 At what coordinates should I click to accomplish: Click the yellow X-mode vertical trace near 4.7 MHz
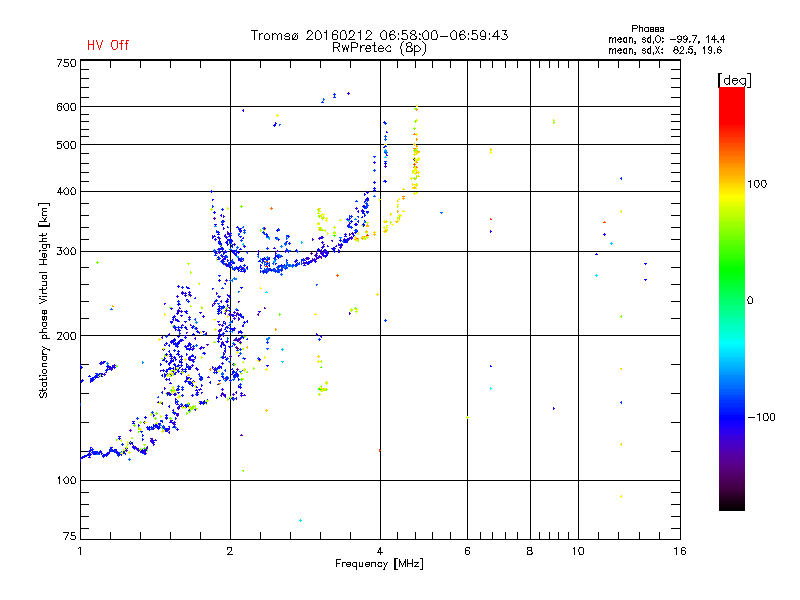(416, 151)
